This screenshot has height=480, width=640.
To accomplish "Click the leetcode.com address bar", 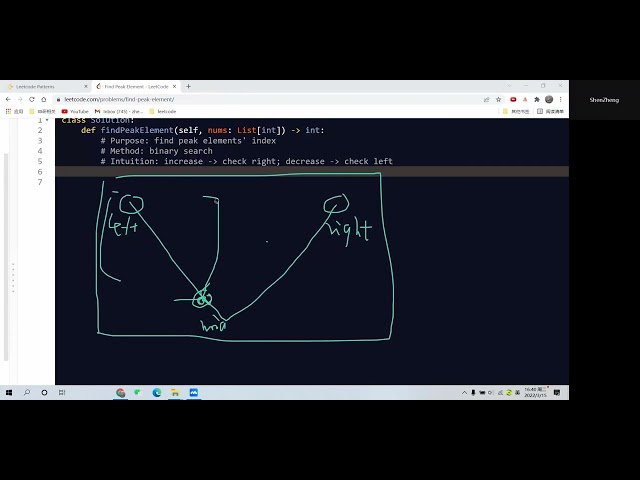I will [x=269, y=99].
